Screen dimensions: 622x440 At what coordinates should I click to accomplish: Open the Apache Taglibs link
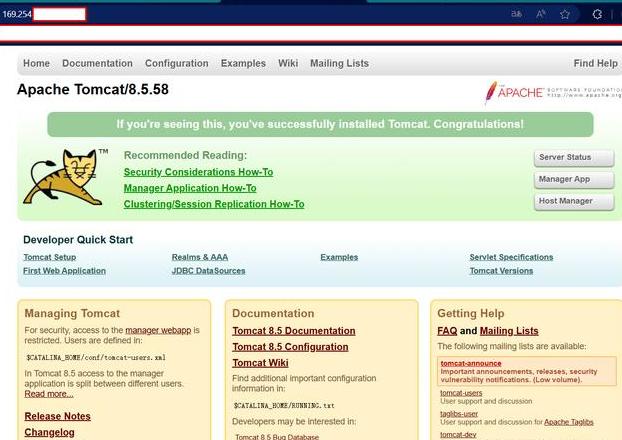pyautogui.click(x=569, y=422)
